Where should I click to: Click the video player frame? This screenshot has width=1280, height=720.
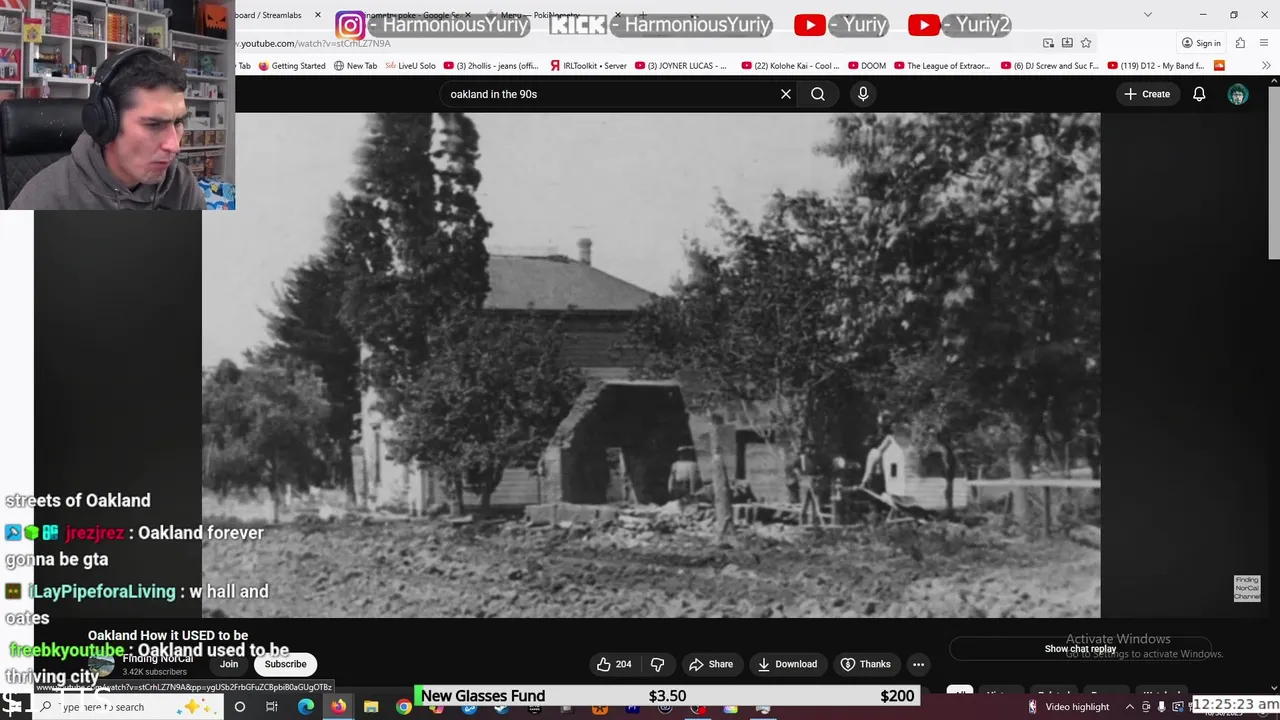[x=651, y=365]
